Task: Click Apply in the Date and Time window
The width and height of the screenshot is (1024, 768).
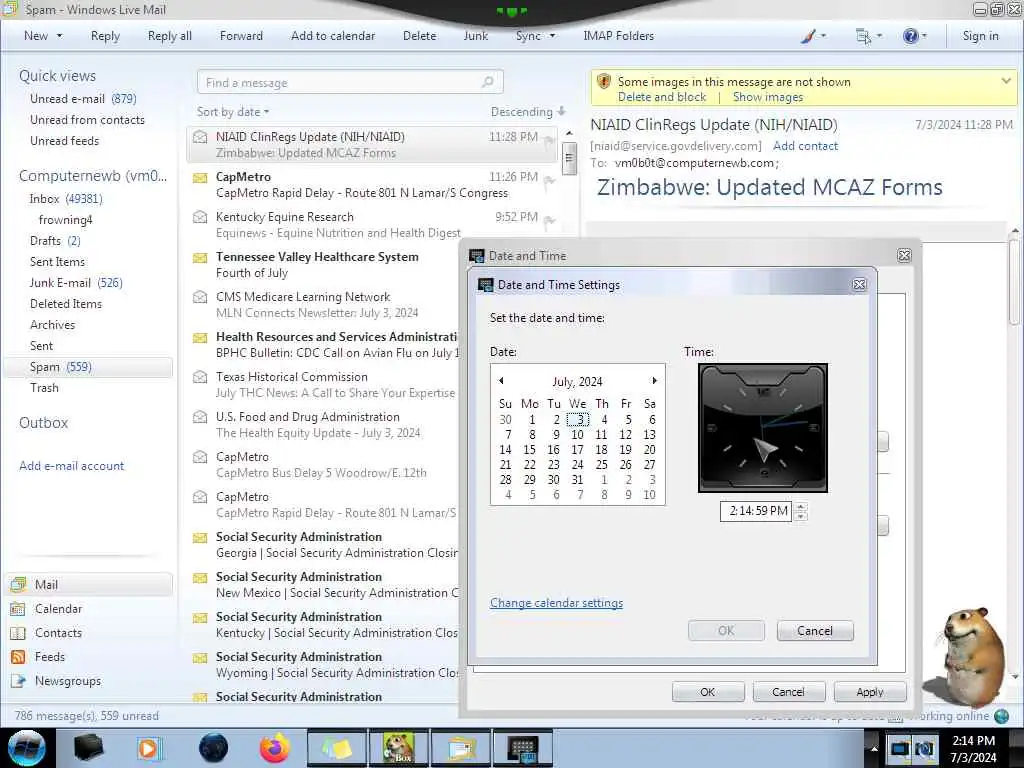Action: tap(870, 692)
